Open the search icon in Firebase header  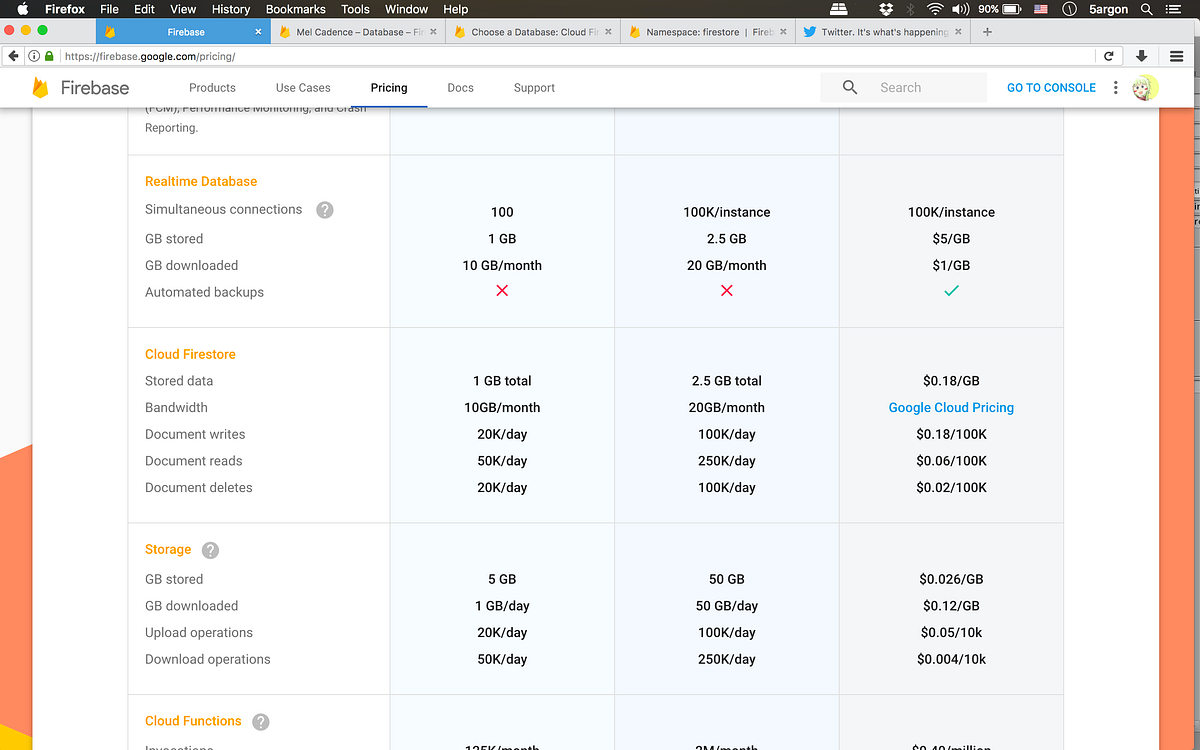click(849, 88)
